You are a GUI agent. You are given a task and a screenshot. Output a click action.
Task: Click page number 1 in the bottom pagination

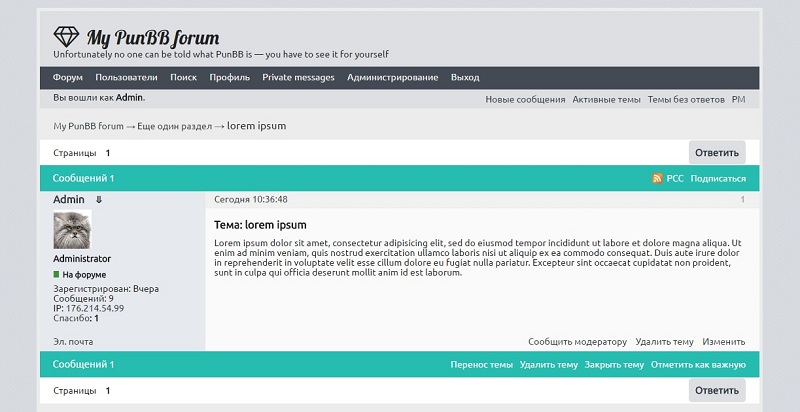(x=108, y=391)
